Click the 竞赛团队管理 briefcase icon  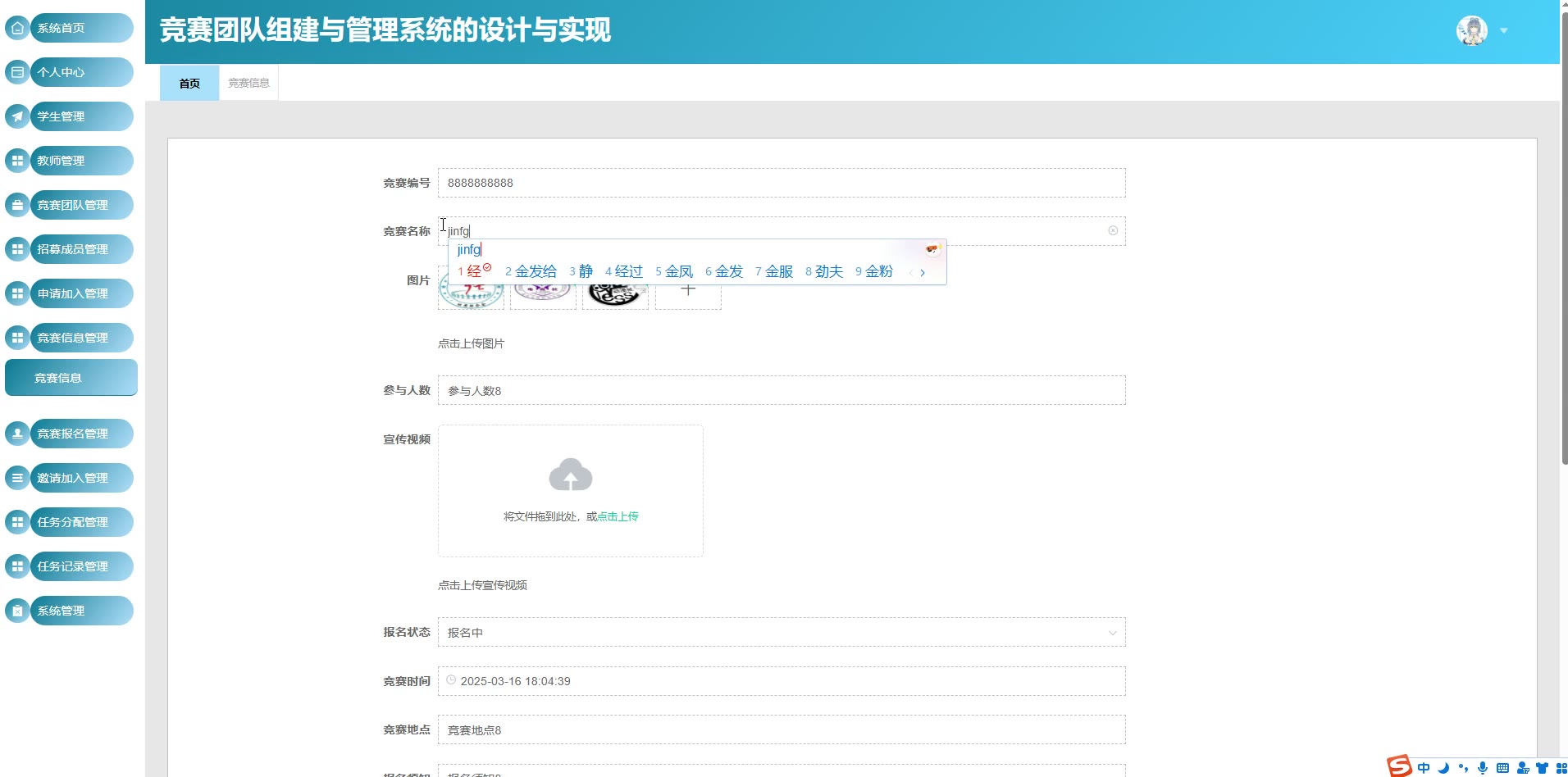click(x=17, y=205)
